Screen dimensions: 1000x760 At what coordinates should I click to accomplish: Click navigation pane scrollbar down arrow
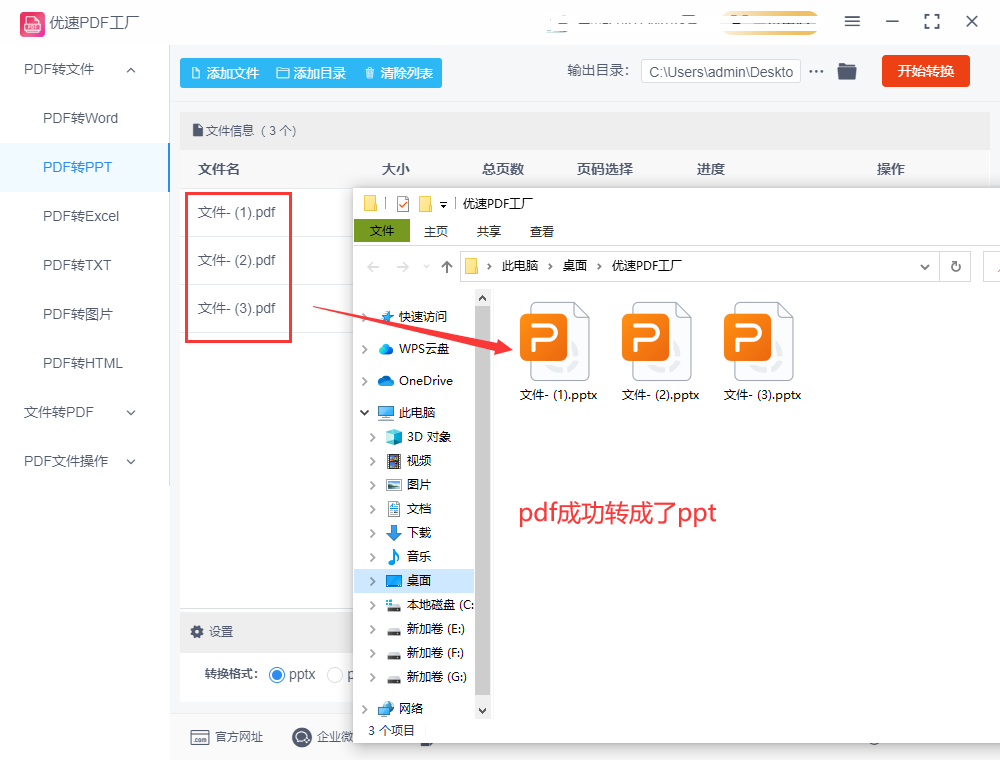coord(482,710)
